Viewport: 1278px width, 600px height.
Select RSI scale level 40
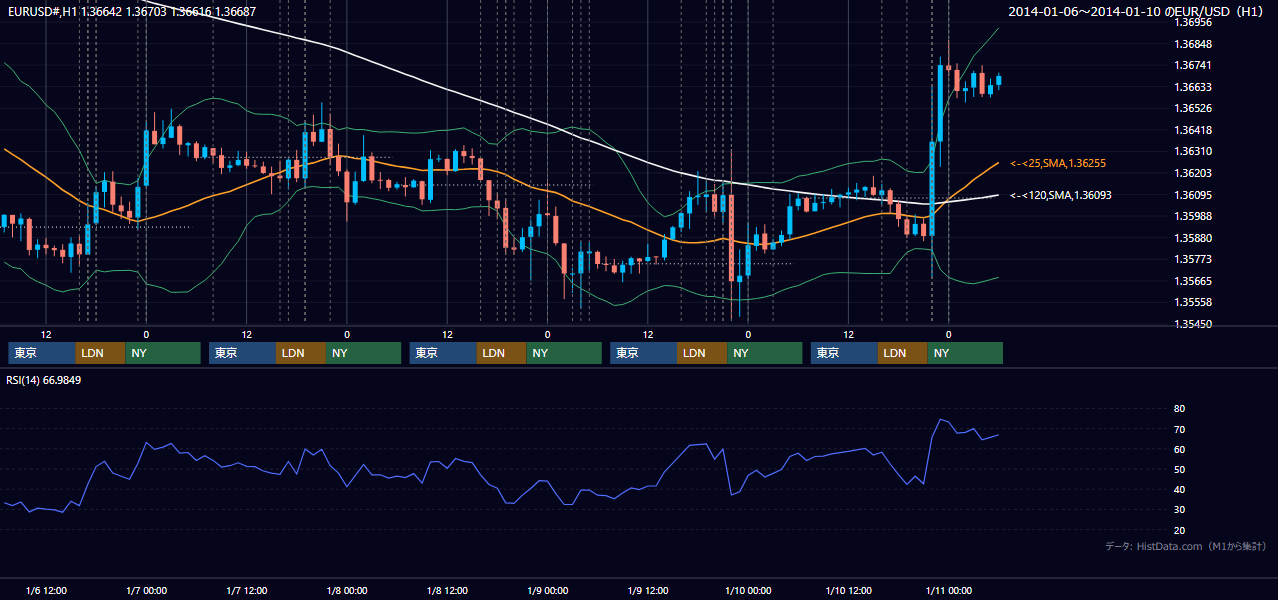1179,489
